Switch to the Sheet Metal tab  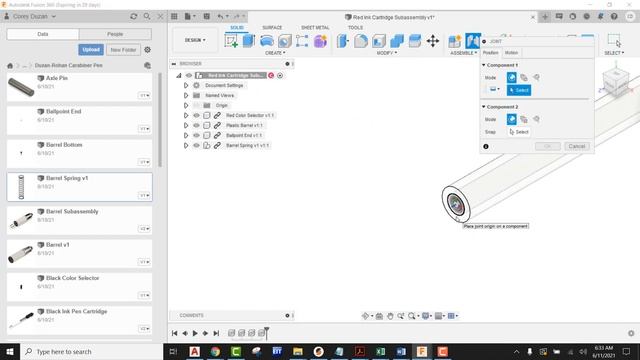tap(315, 27)
